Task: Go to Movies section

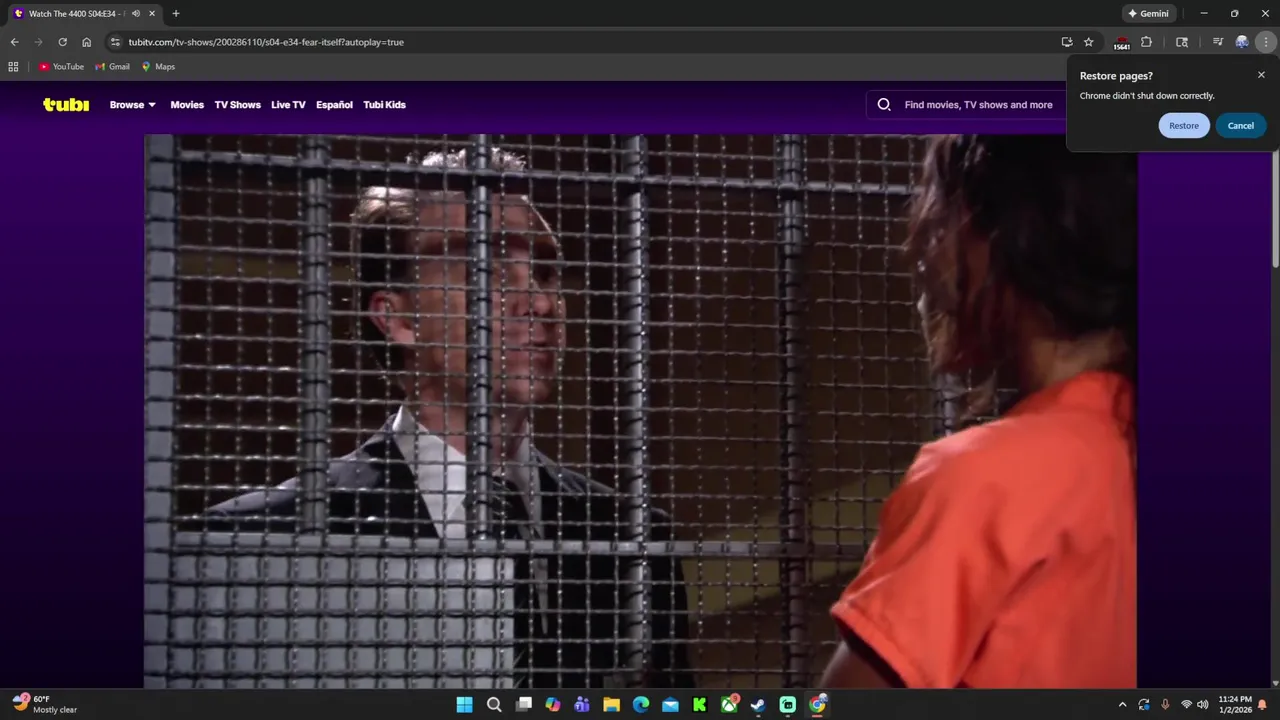Action: 187,105
